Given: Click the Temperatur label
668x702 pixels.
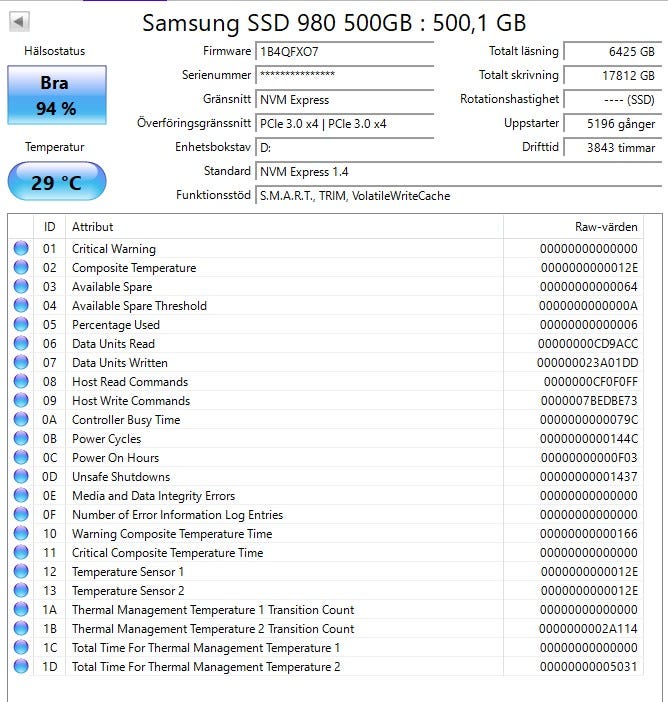Looking at the screenshot, I should click(55, 147).
